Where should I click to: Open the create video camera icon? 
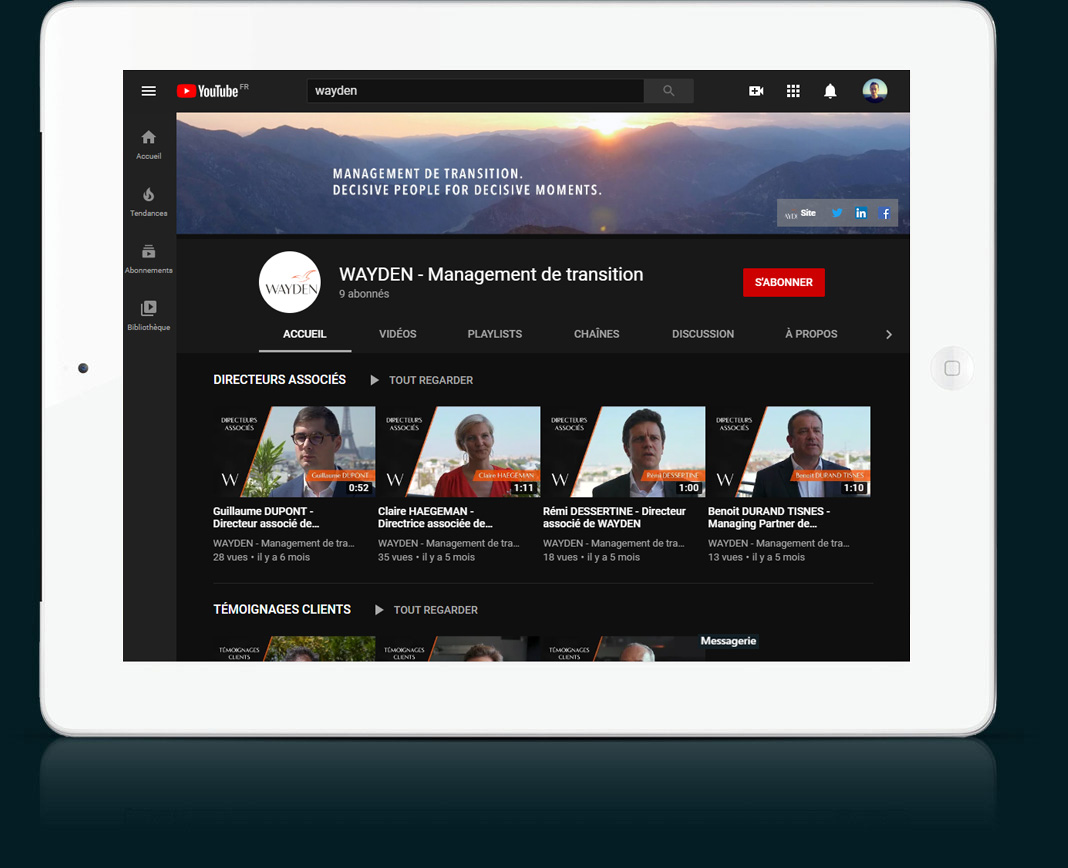click(x=756, y=91)
